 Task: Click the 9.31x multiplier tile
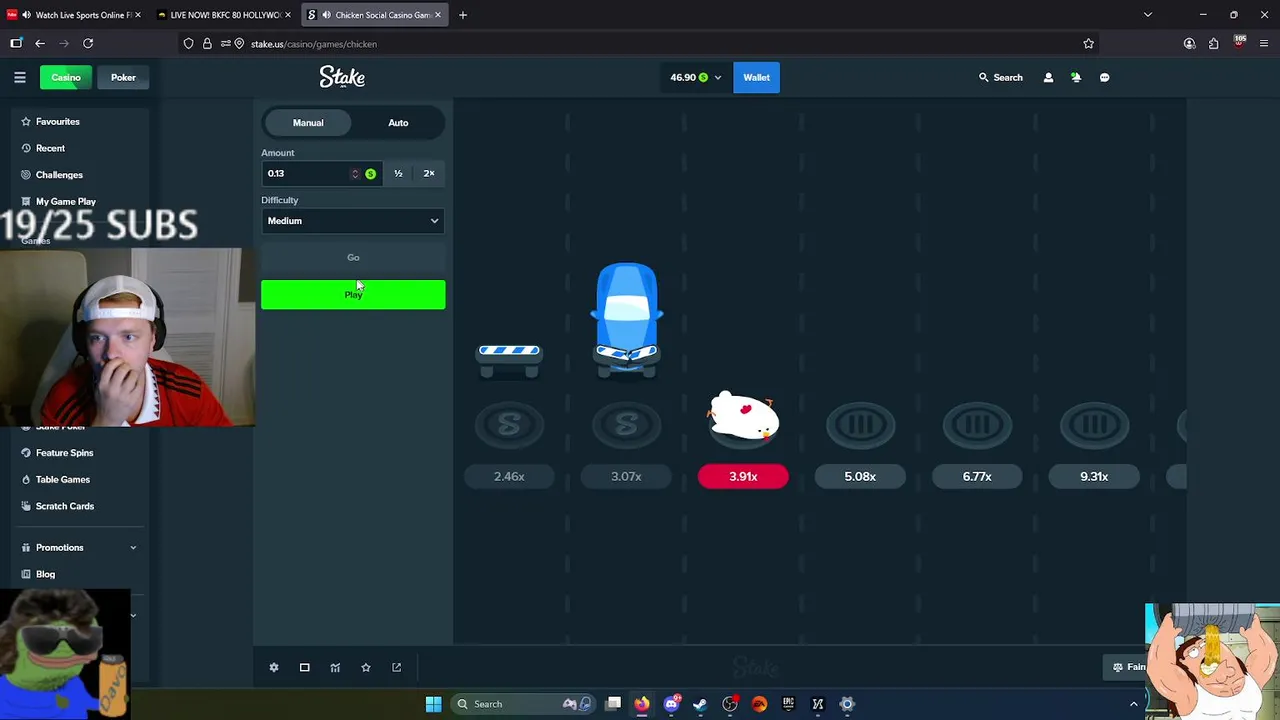click(x=1094, y=476)
